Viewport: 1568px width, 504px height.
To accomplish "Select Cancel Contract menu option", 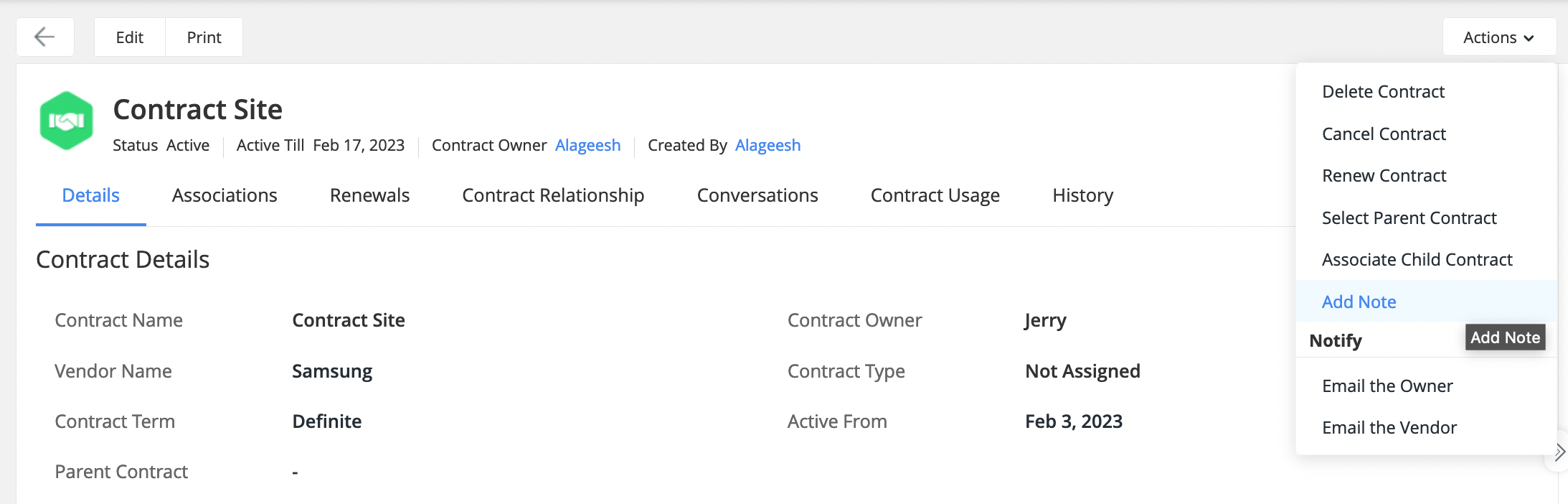I will click(x=1384, y=134).
